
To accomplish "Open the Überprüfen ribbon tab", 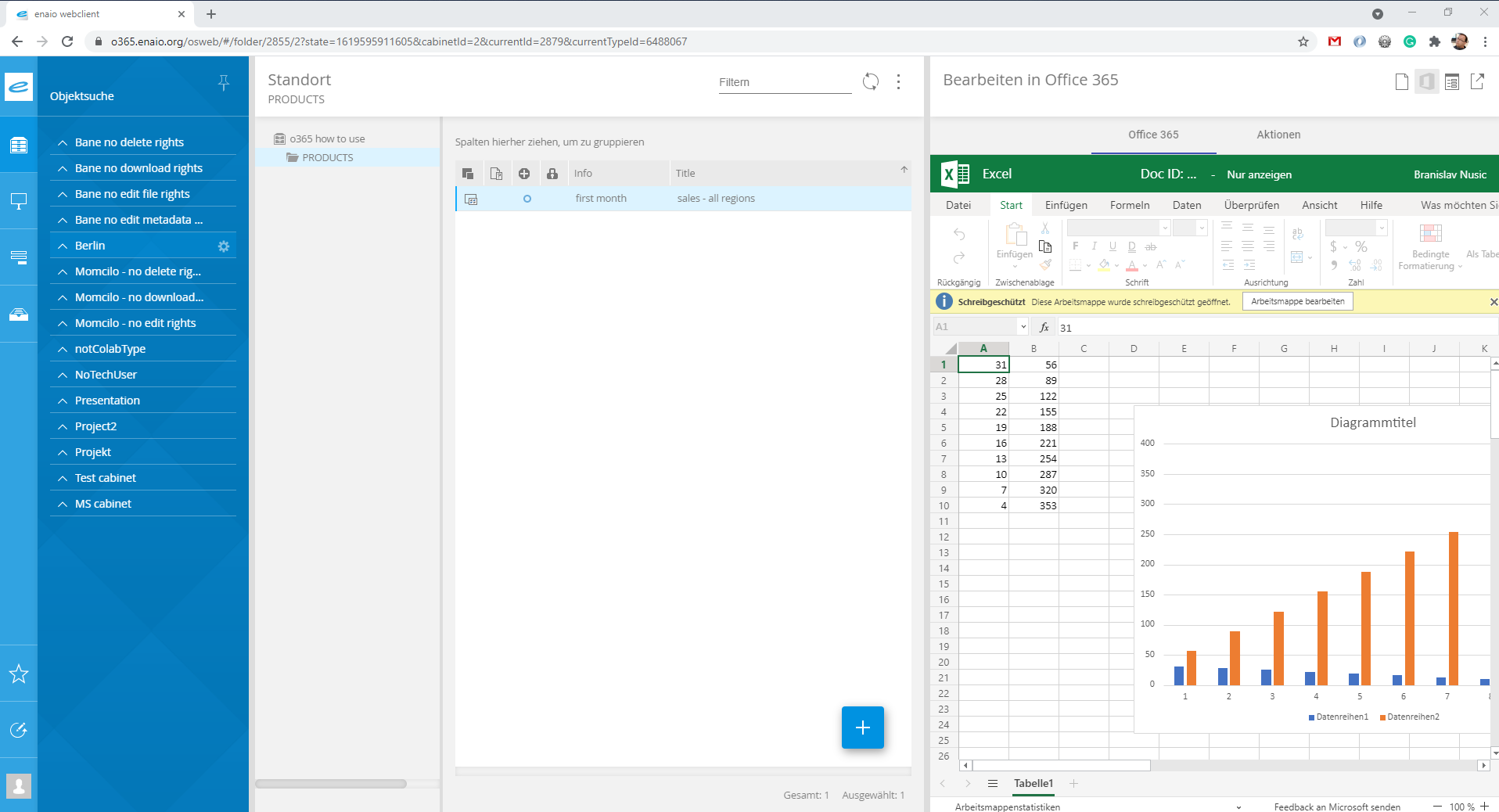I will tap(1252, 205).
